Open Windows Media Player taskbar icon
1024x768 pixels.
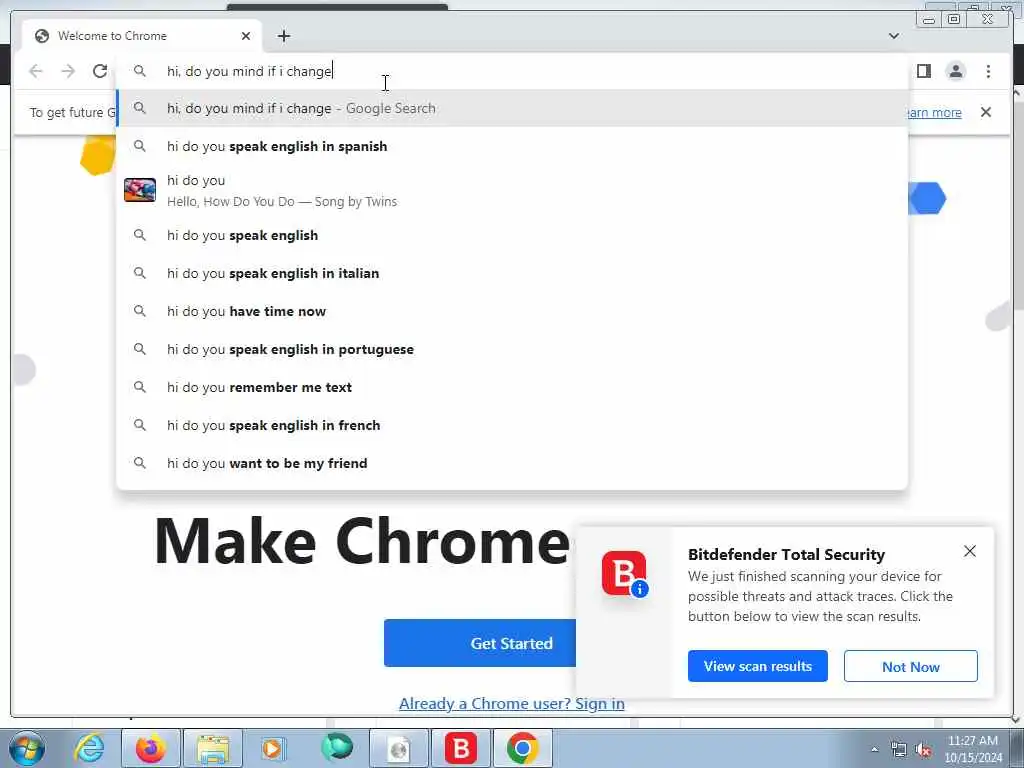[x=273, y=748]
